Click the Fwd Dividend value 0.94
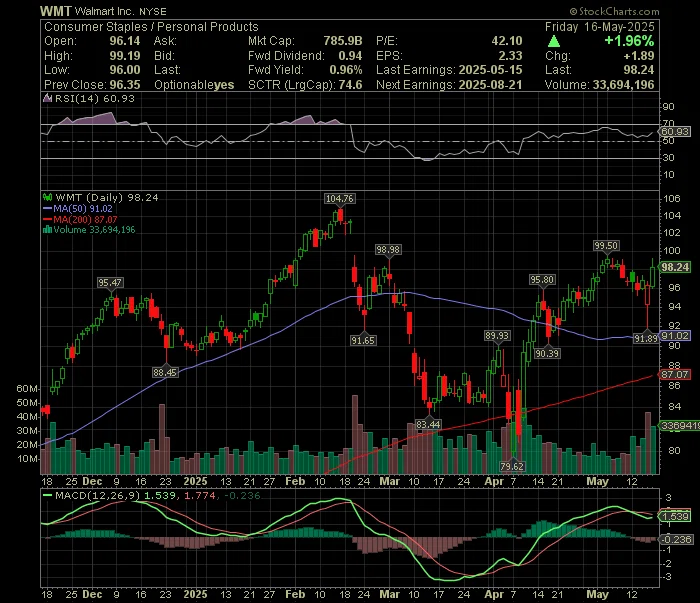 tap(350, 56)
